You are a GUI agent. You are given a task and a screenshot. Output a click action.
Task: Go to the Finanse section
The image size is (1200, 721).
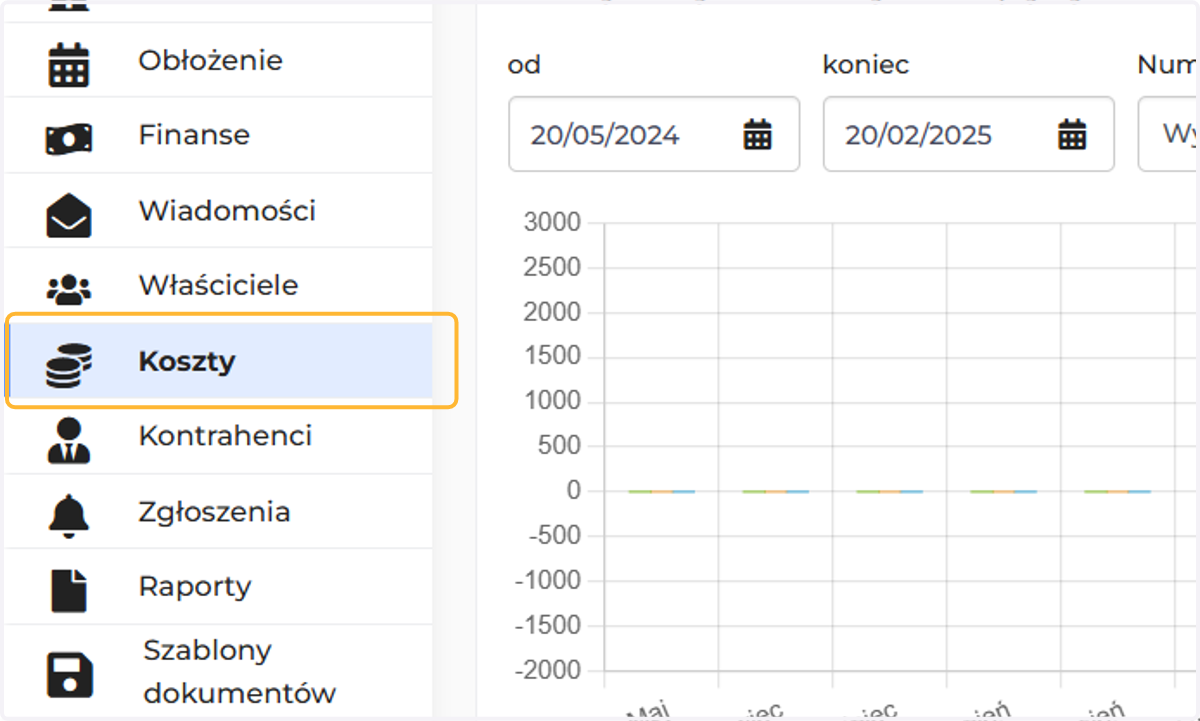pos(219,135)
